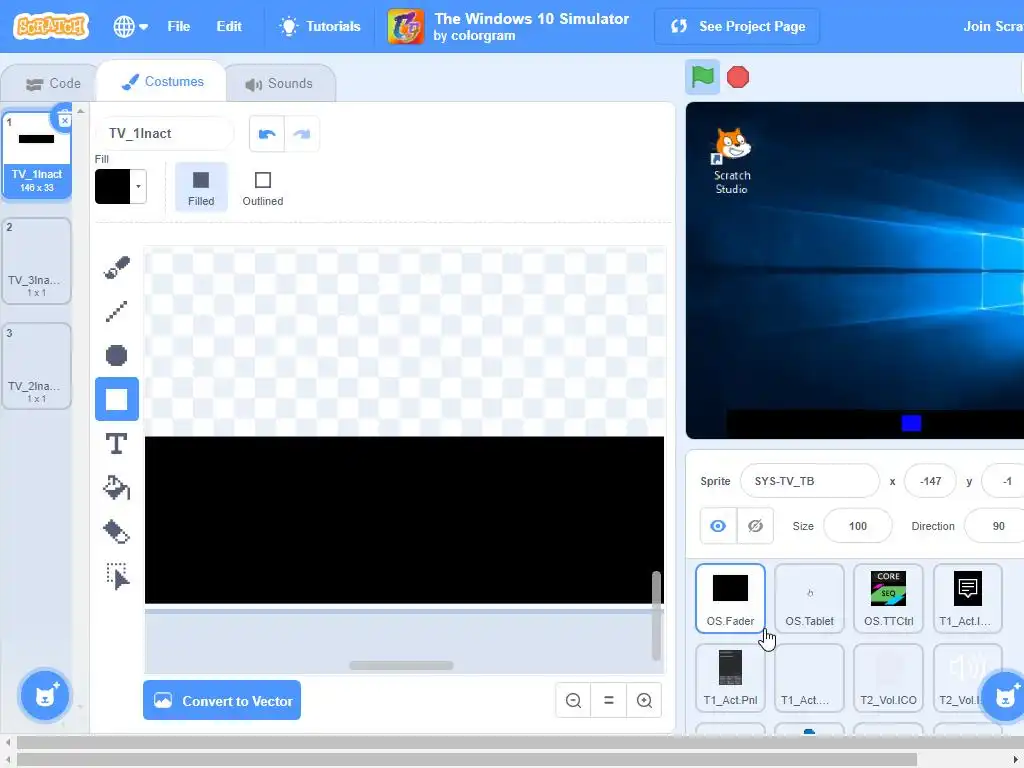Click Join Scratch link
The width and height of the screenshot is (1024, 768).
click(x=993, y=26)
